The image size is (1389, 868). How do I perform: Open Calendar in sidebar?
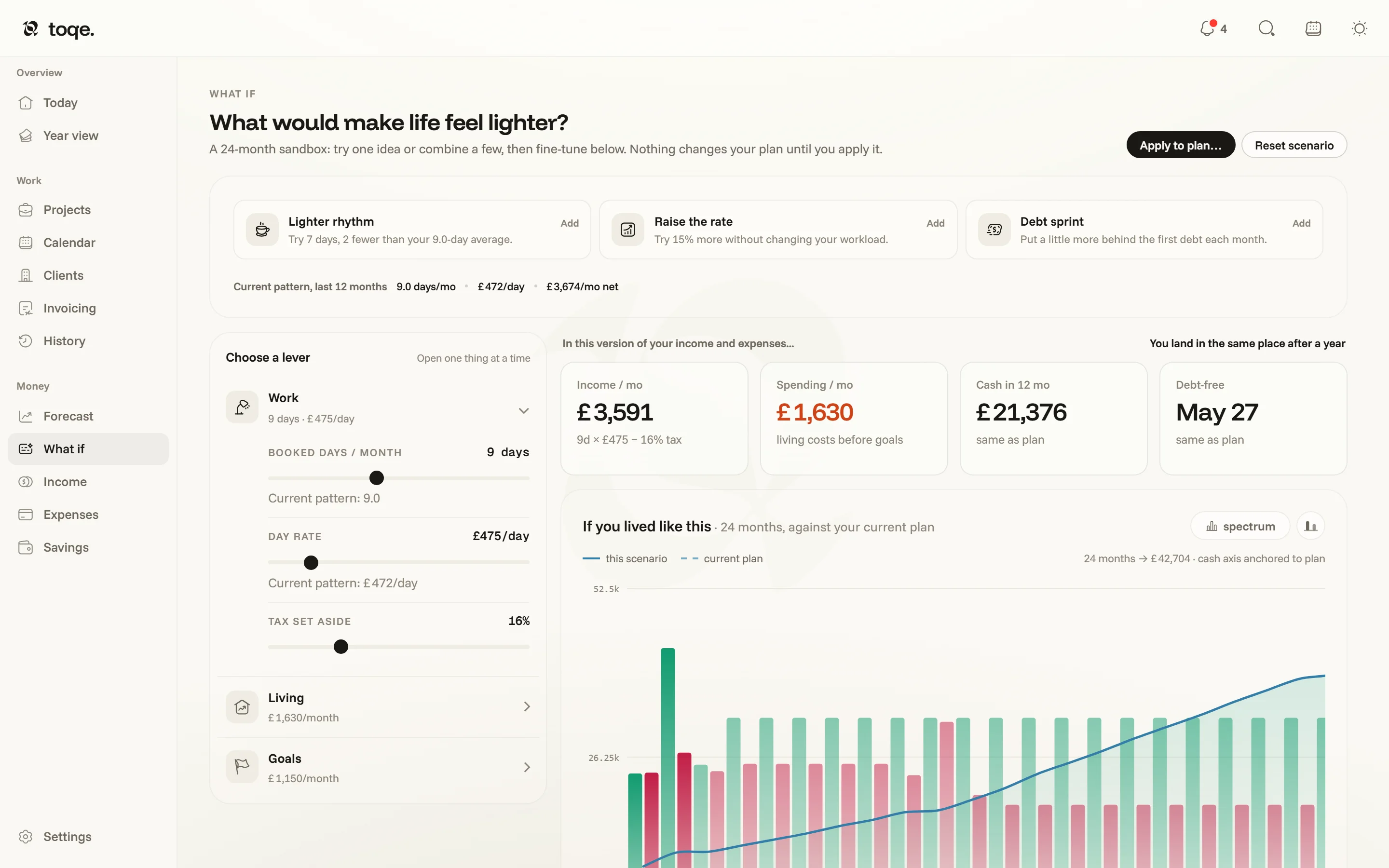click(x=88, y=242)
